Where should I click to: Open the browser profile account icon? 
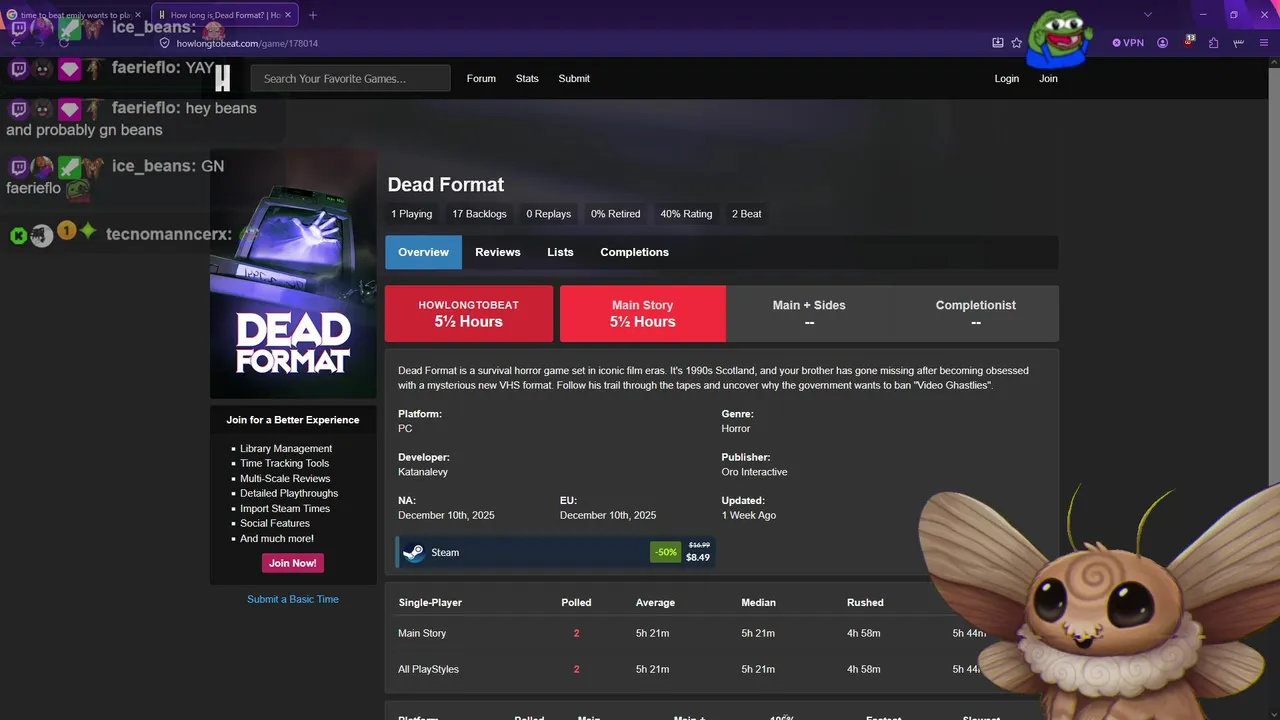click(1163, 43)
